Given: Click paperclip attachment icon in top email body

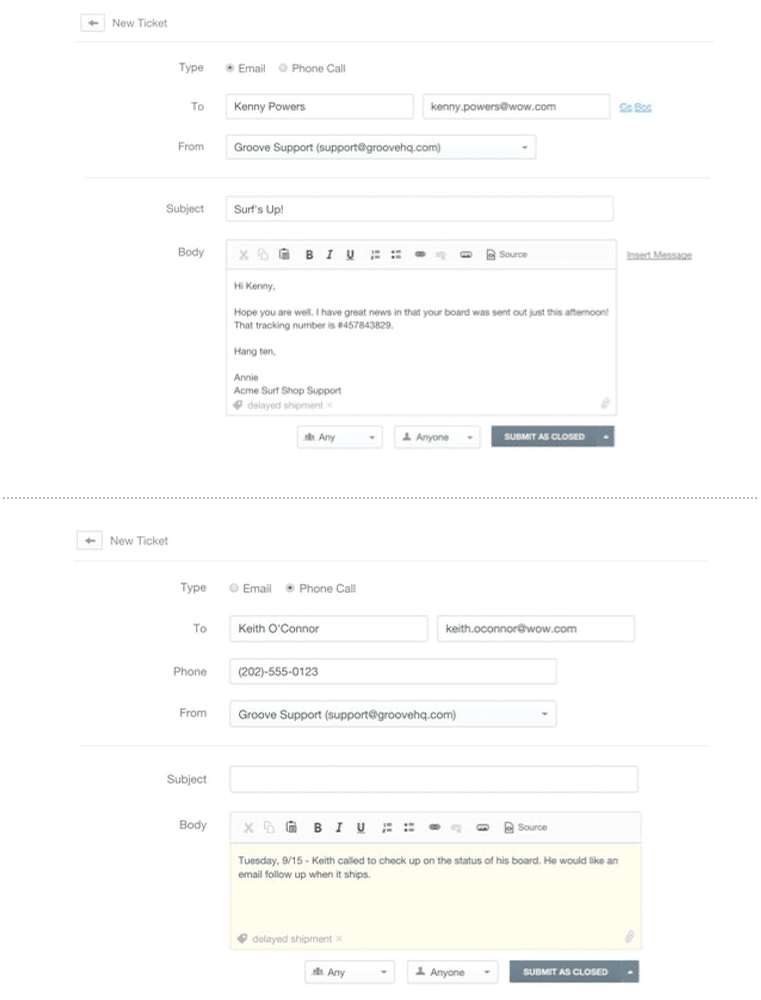Looking at the screenshot, I should click(605, 403).
